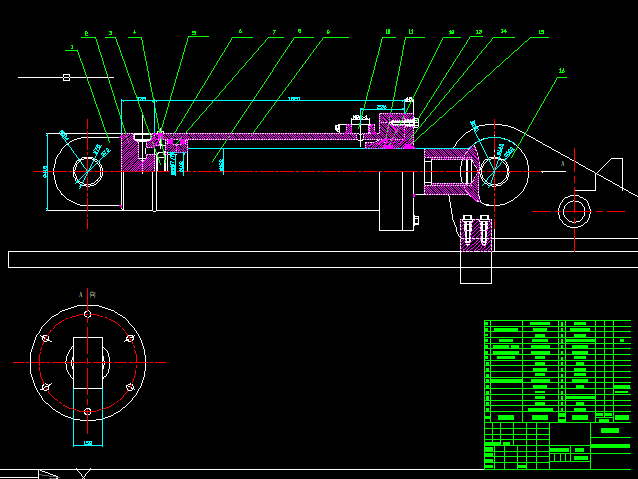Pick the top bolt hole on the flange view
The height and width of the screenshot is (479, 638).
click(x=87, y=314)
